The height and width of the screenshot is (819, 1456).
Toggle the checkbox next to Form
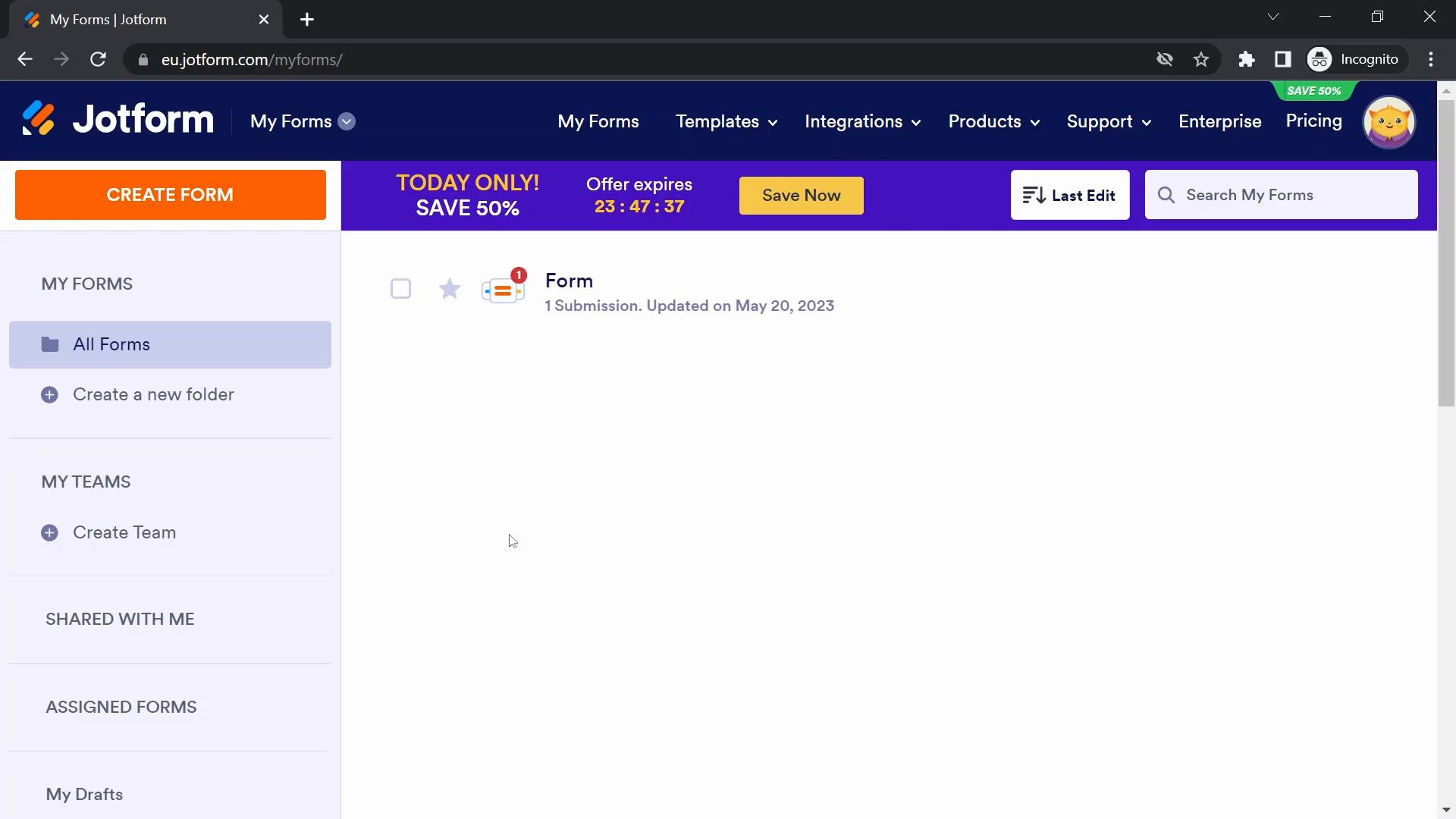tap(402, 289)
